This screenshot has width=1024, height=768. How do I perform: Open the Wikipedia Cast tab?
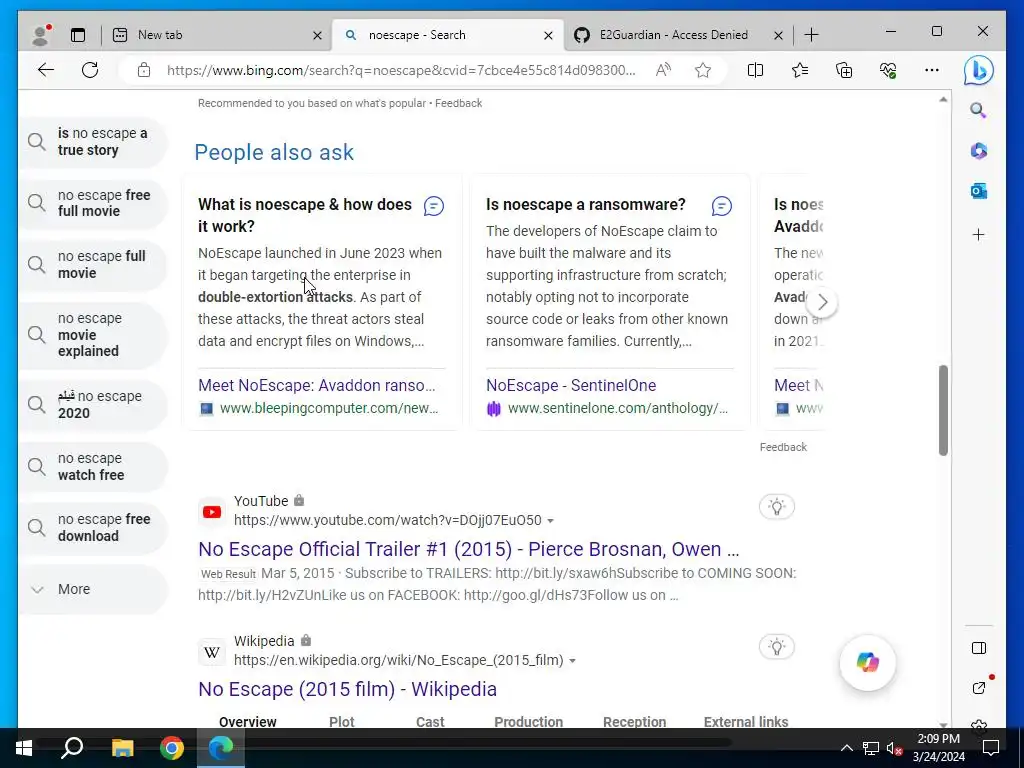(430, 722)
